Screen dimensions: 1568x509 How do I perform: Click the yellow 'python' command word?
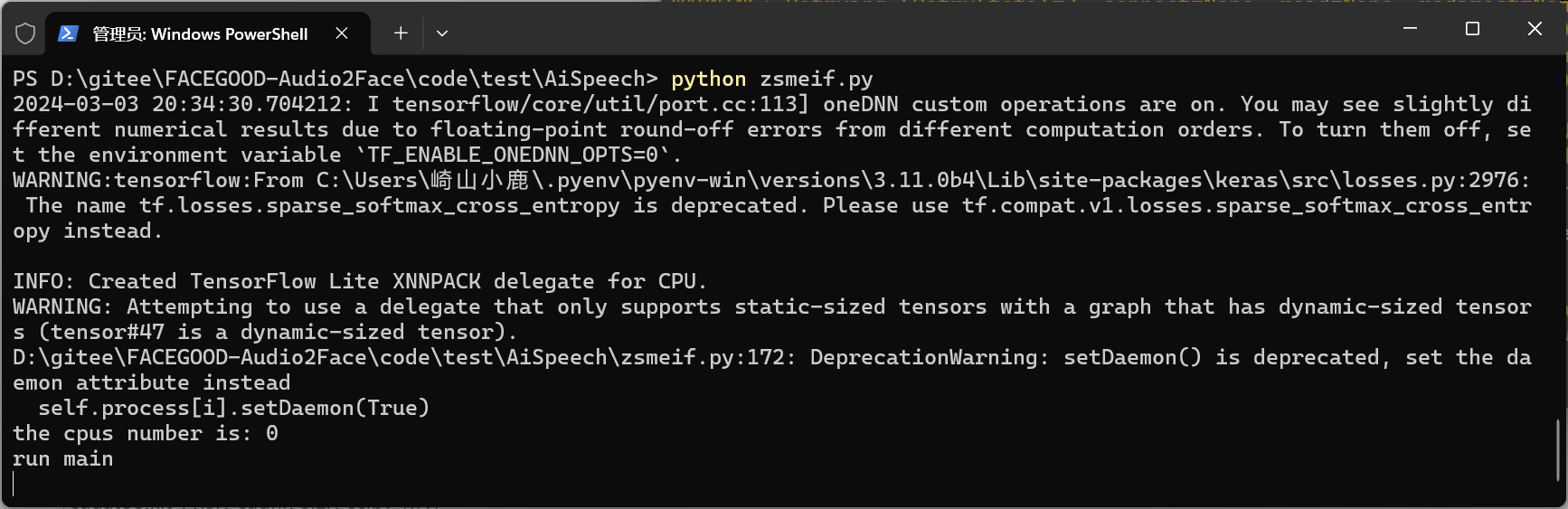pos(708,80)
